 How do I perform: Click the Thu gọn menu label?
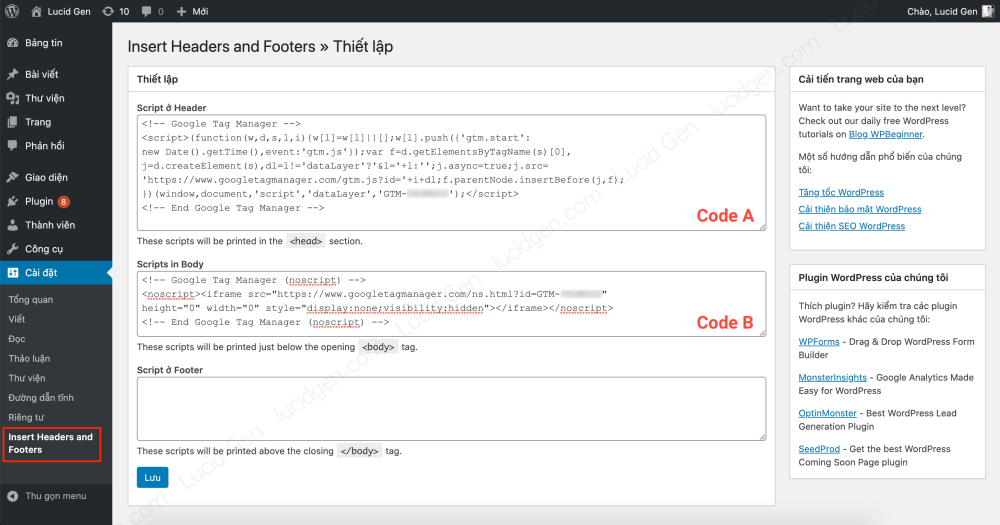(x=55, y=496)
